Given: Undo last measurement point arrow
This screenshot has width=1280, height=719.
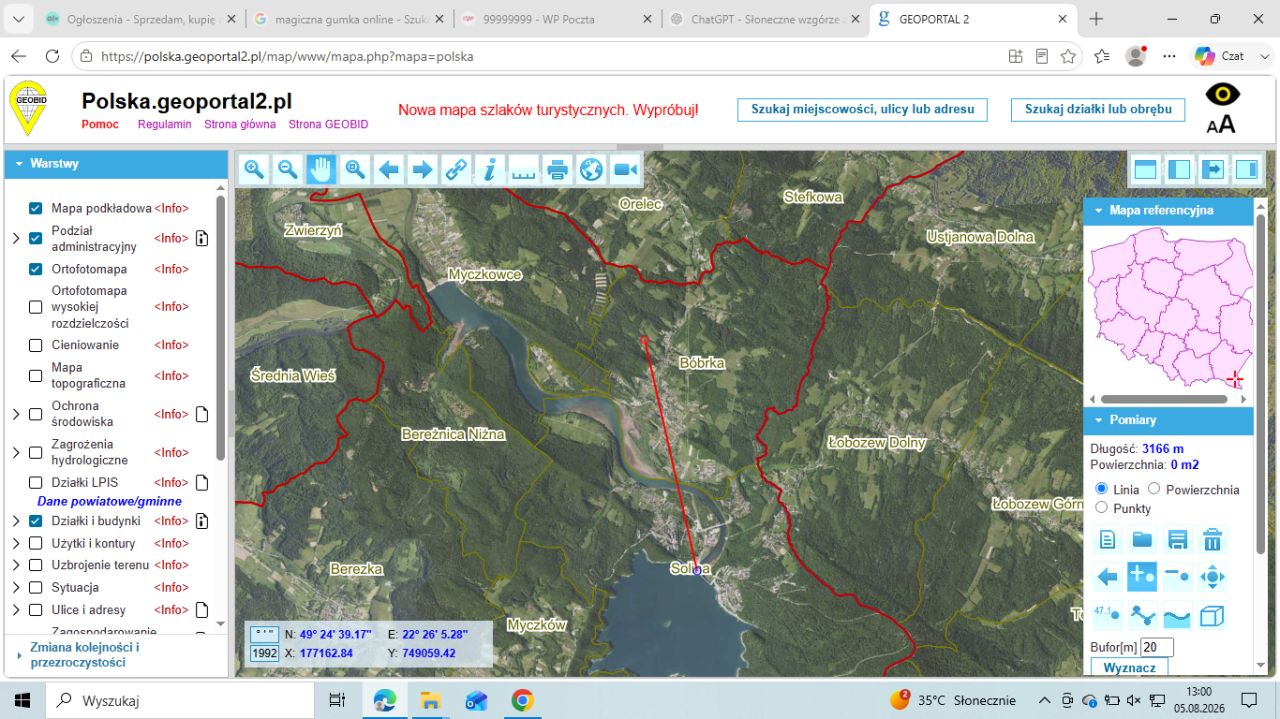Looking at the screenshot, I should point(1107,577).
